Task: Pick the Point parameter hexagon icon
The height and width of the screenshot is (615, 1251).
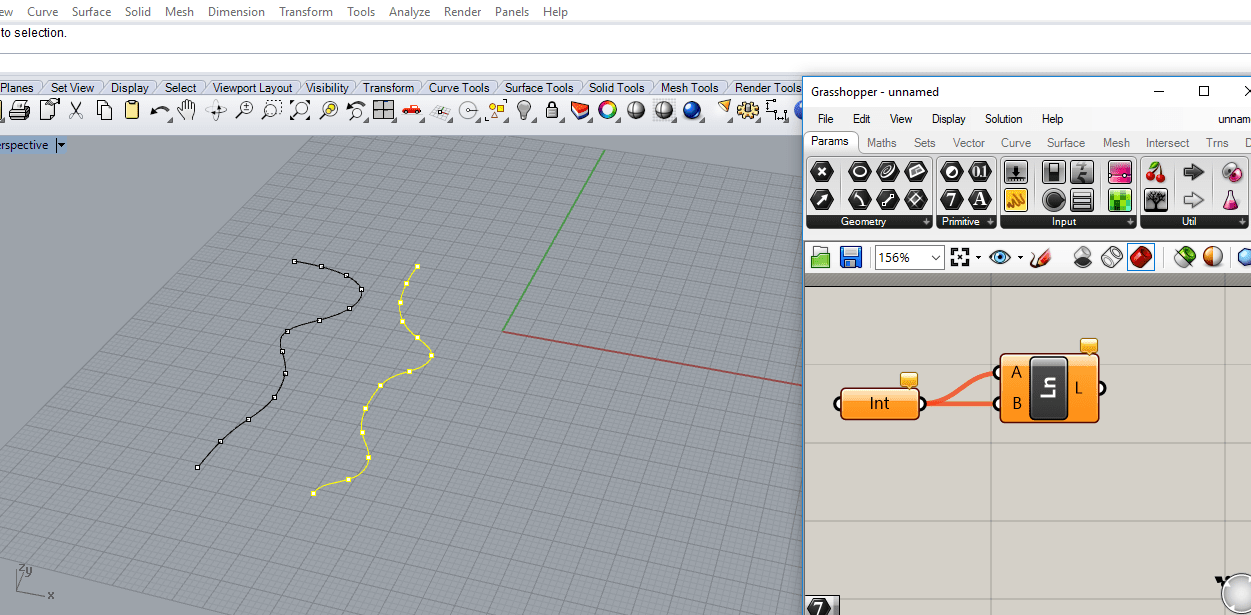Action: [x=822, y=172]
